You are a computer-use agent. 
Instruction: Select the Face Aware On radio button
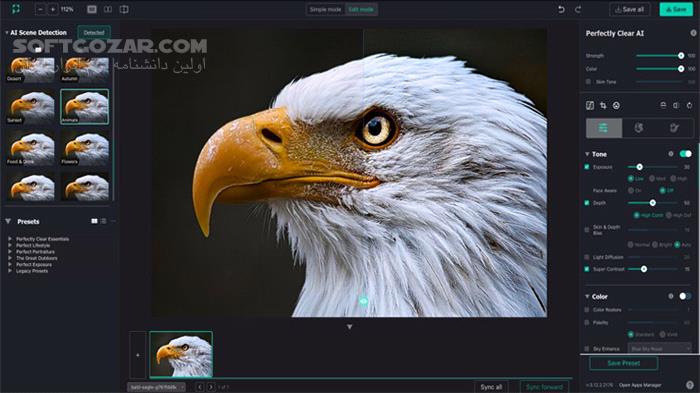point(631,190)
